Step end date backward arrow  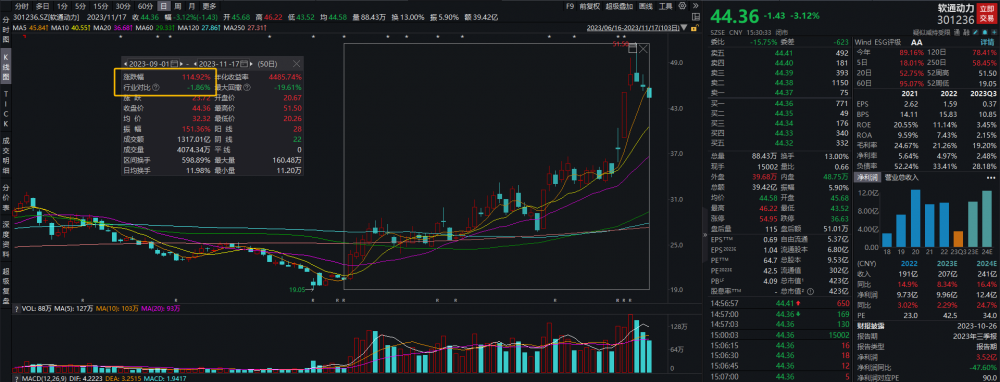click(195, 64)
